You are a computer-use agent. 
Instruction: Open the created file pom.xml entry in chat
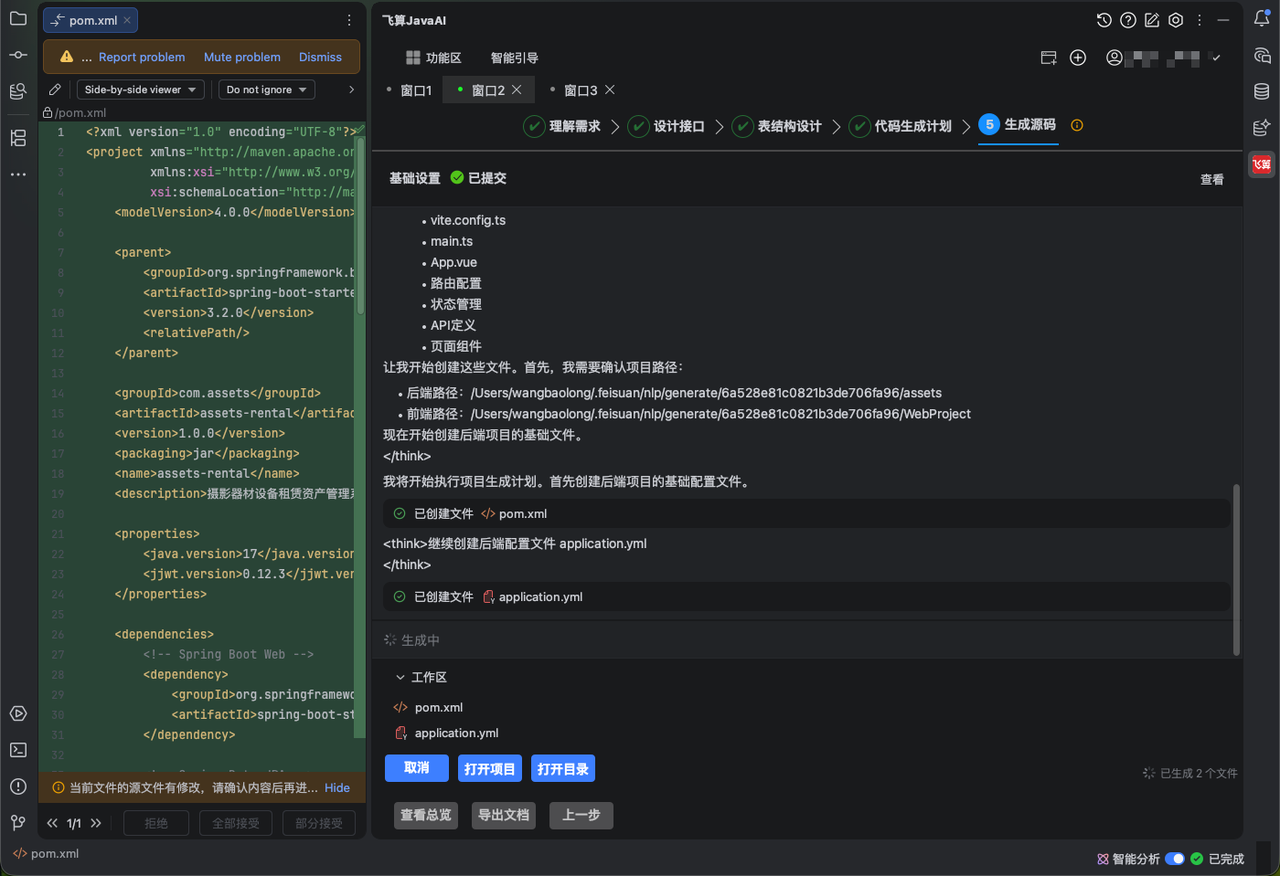click(x=807, y=514)
